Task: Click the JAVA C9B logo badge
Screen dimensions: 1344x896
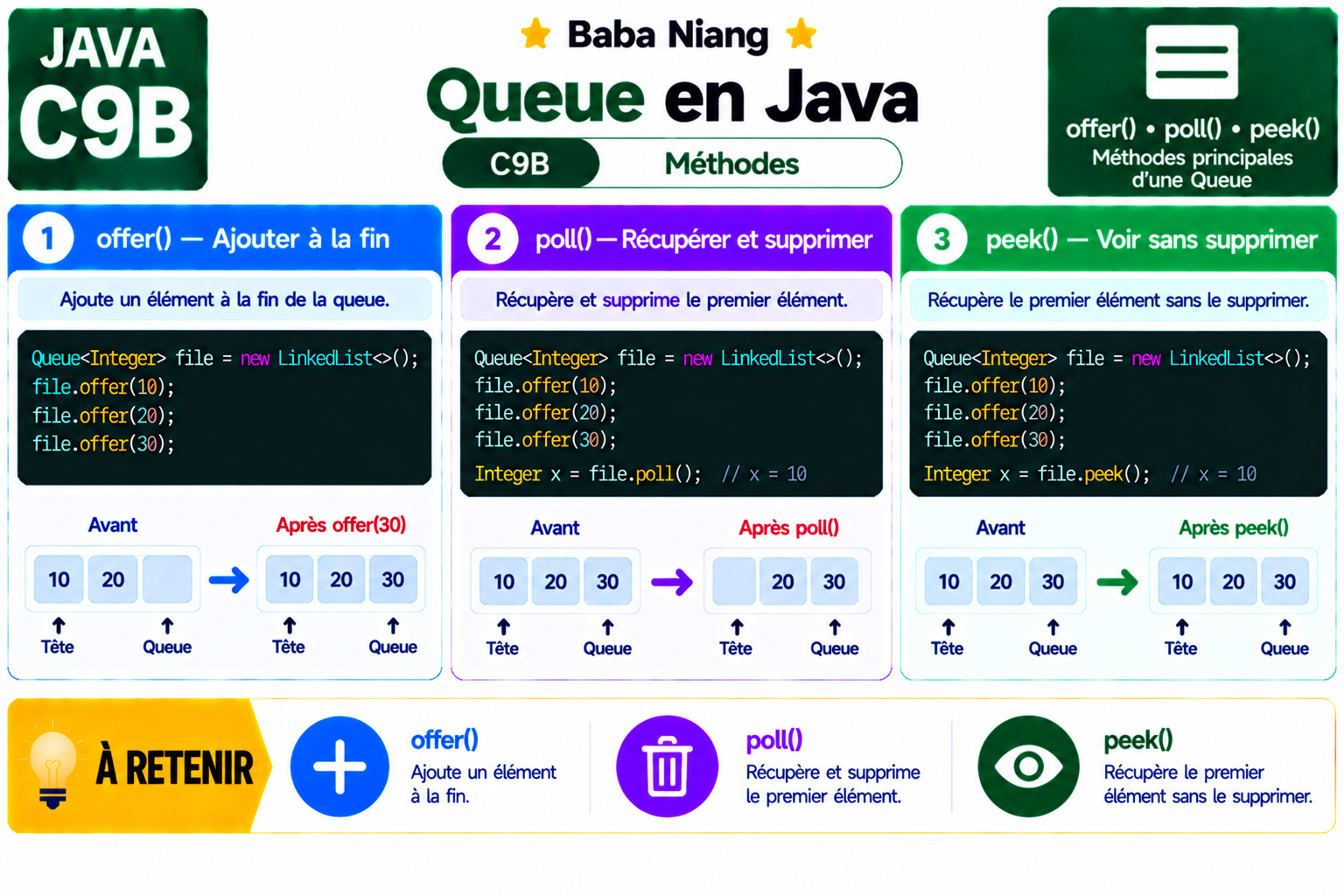Action: pos(108,99)
